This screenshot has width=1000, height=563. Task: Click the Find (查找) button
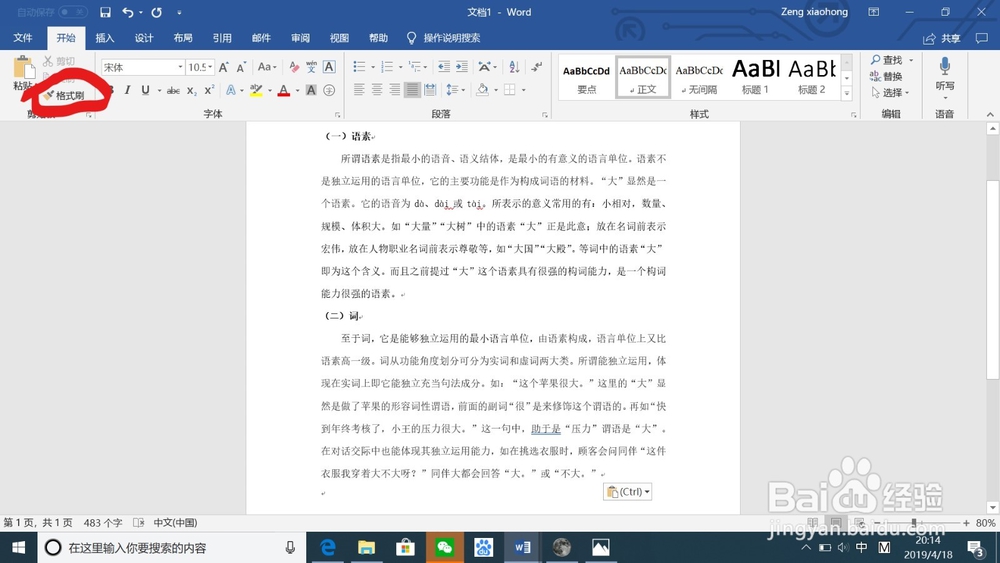(886, 60)
